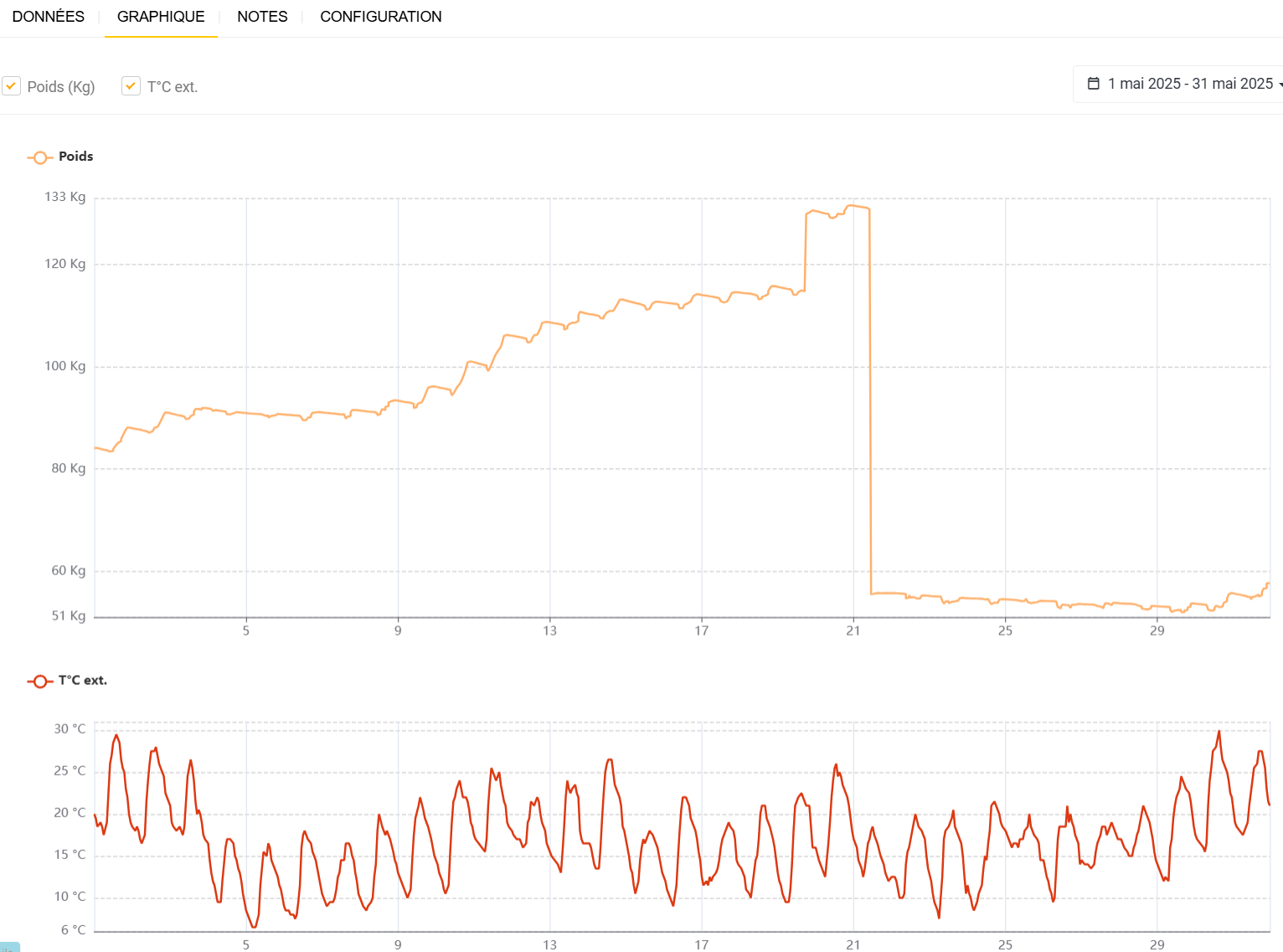Click day 29 tick on the temperature chart
The height and width of the screenshot is (952, 1283).
(x=1157, y=944)
